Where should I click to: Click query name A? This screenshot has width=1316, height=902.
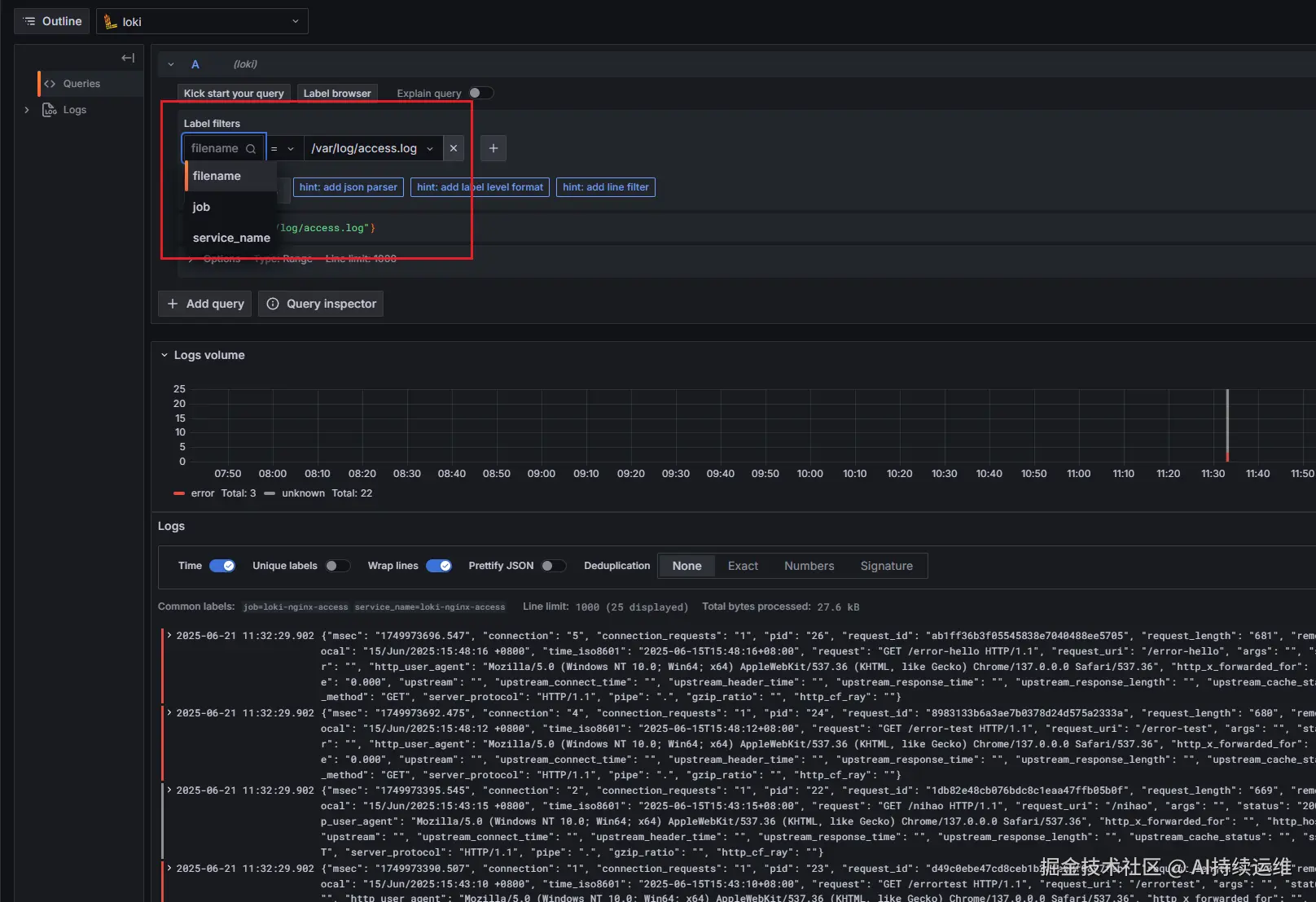click(195, 64)
